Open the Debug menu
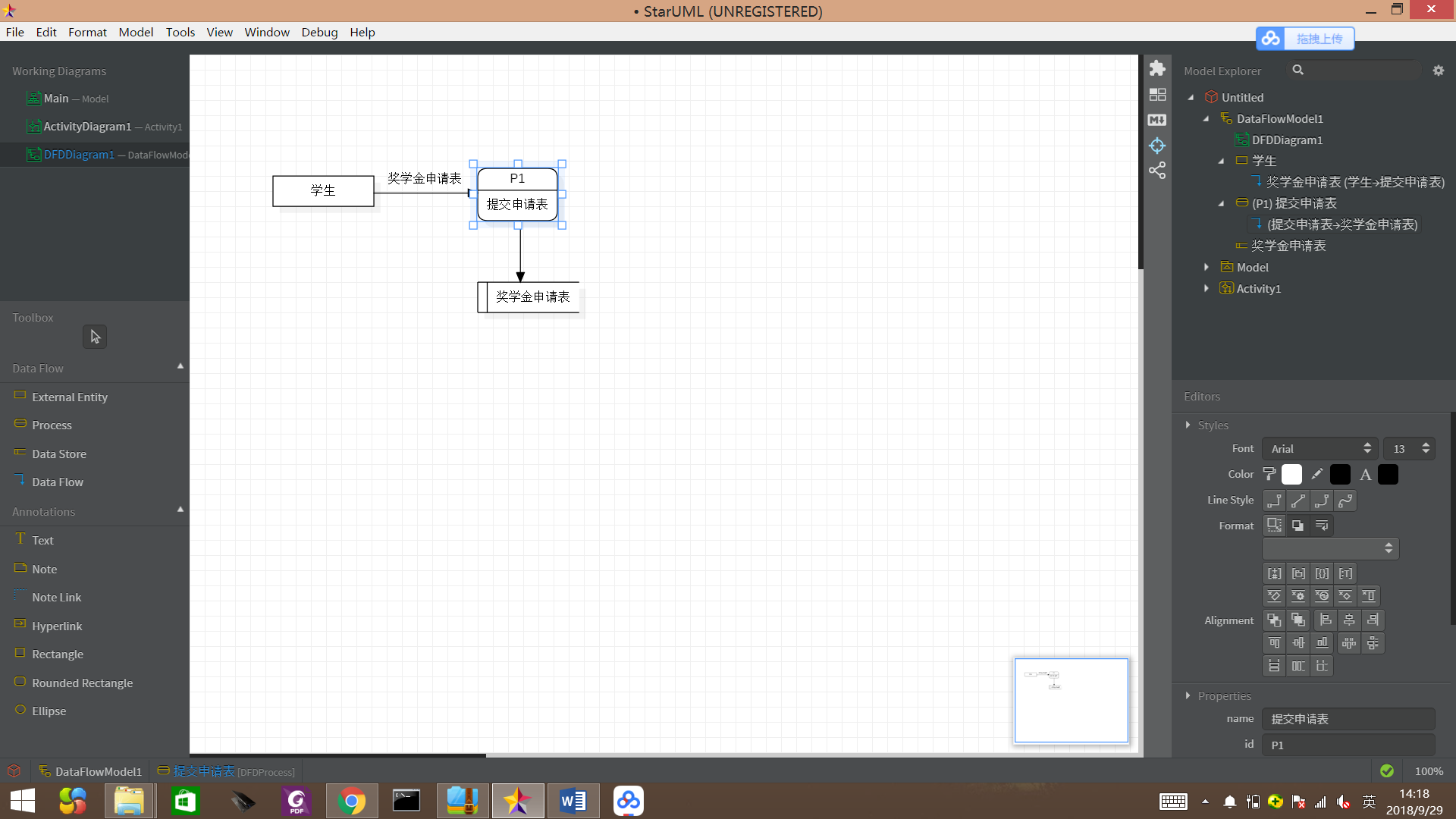 coord(319,32)
